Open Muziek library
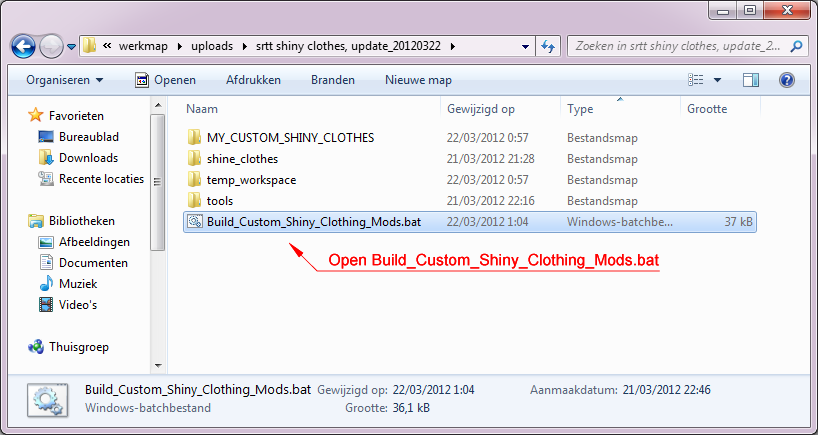 click(x=78, y=284)
